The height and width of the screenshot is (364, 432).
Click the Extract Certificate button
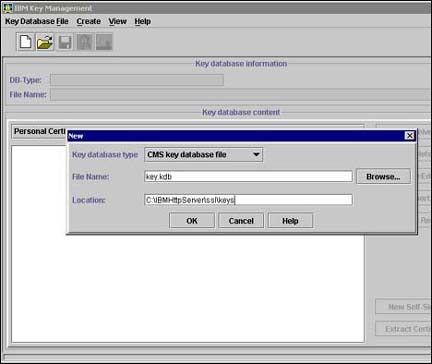403,329
